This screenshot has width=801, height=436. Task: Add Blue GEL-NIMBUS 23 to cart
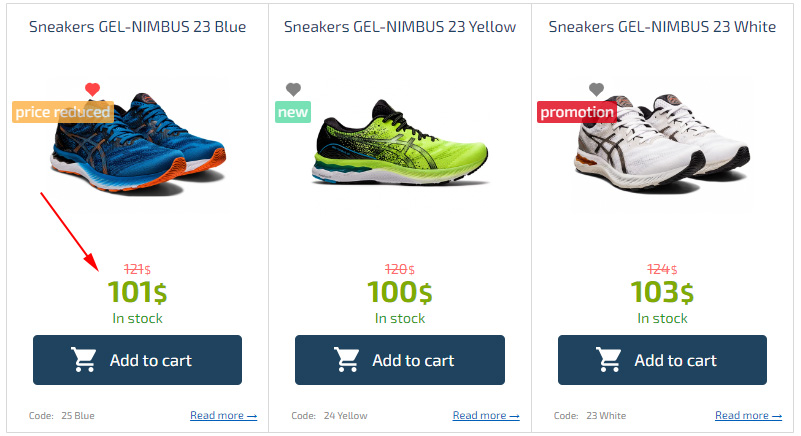pos(138,360)
